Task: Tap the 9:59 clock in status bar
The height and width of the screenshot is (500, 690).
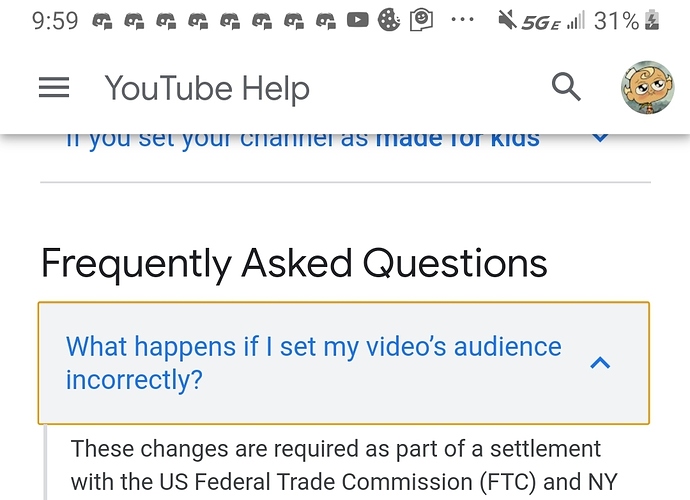Action: [55, 21]
